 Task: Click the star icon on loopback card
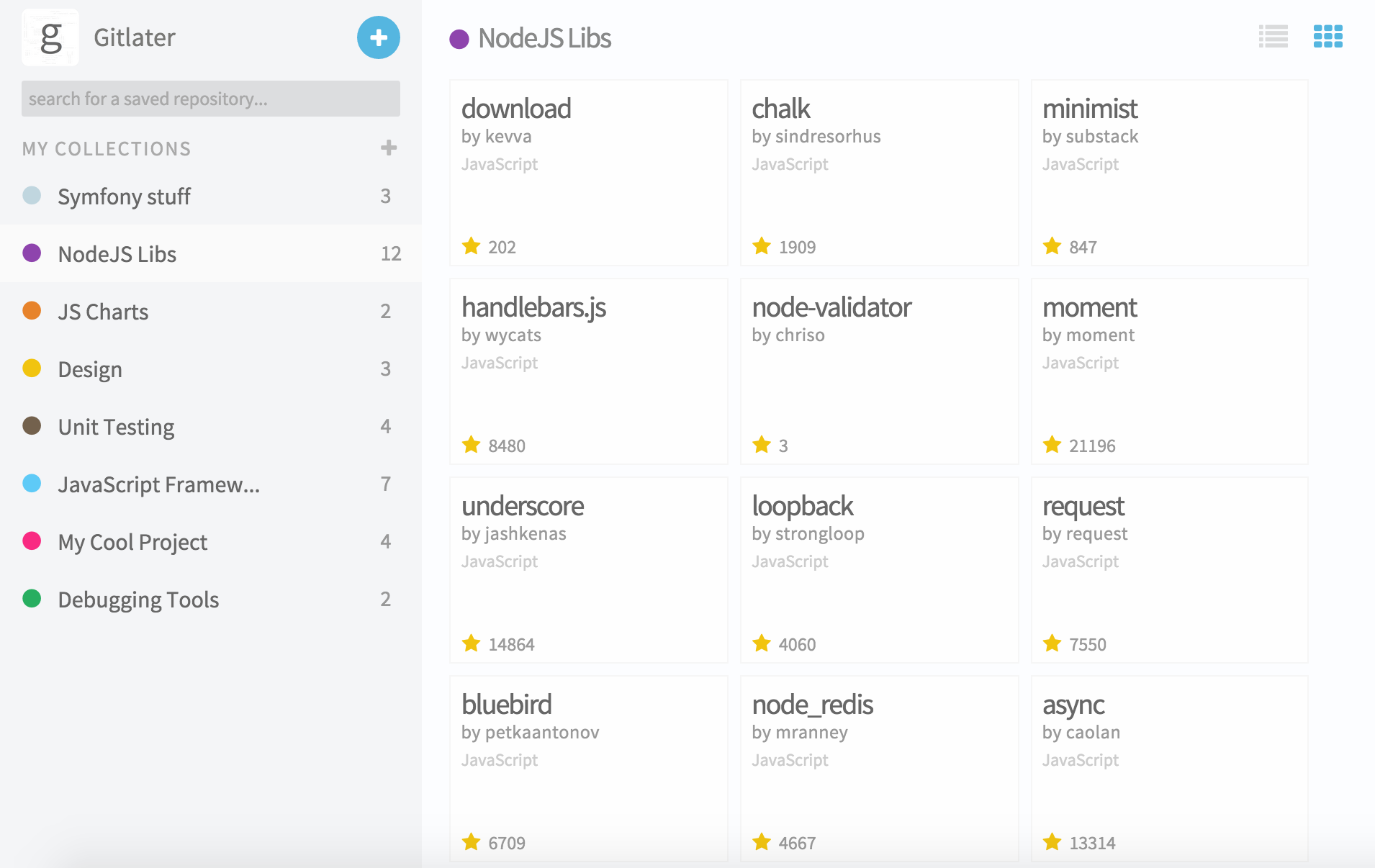tap(762, 643)
